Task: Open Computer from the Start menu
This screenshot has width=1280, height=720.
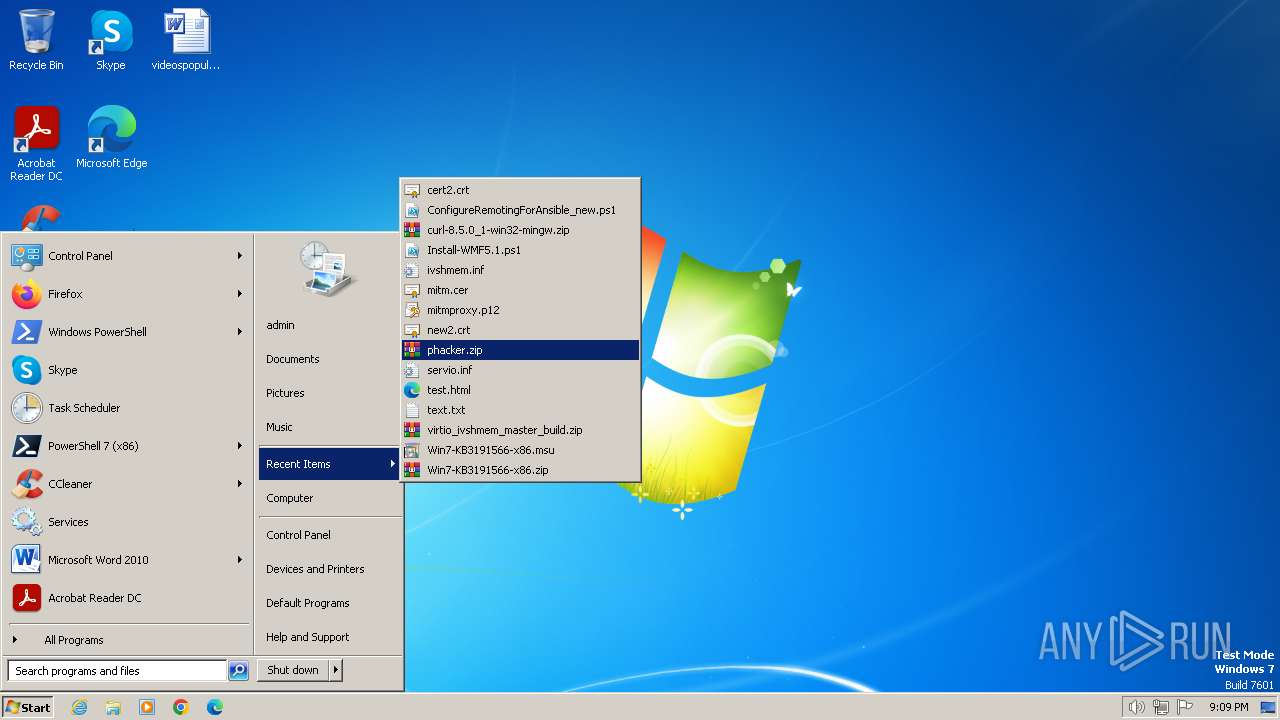Action: tap(290, 498)
